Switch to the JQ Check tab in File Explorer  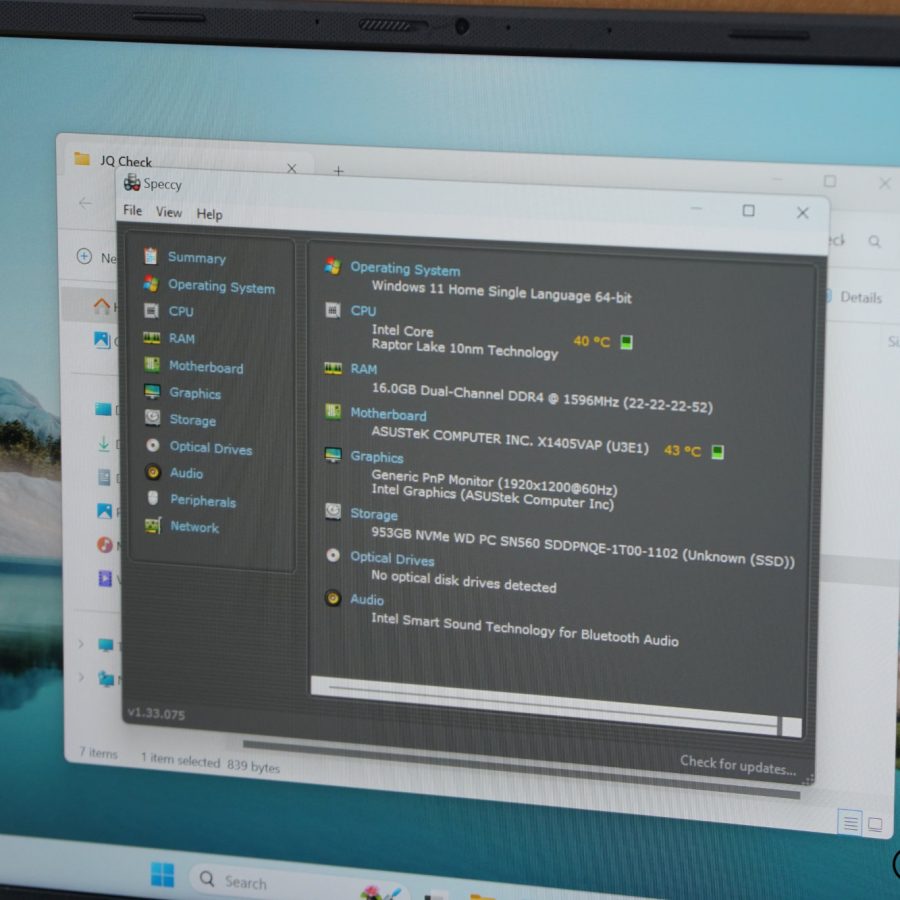tap(126, 161)
